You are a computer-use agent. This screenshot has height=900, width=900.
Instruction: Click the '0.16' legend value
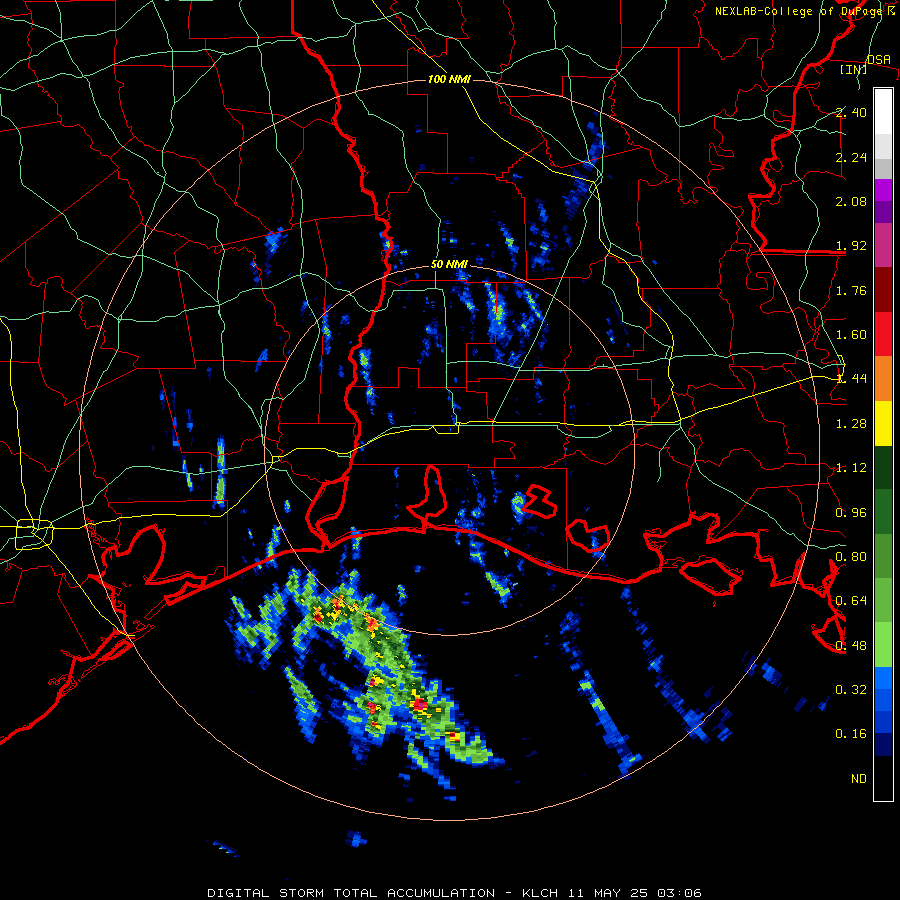[851, 734]
